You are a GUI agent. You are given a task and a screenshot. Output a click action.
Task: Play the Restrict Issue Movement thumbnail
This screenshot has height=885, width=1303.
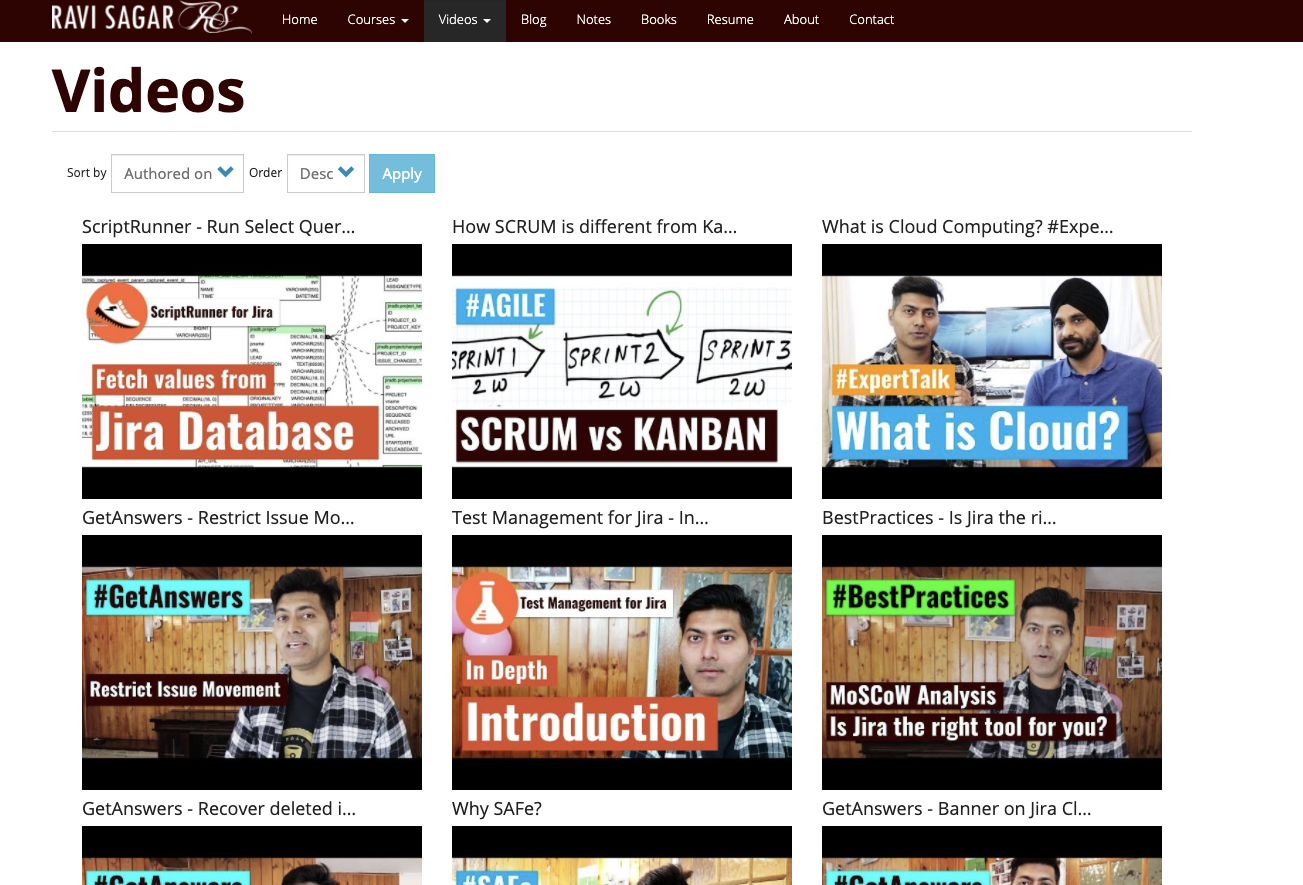tap(252, 662)
